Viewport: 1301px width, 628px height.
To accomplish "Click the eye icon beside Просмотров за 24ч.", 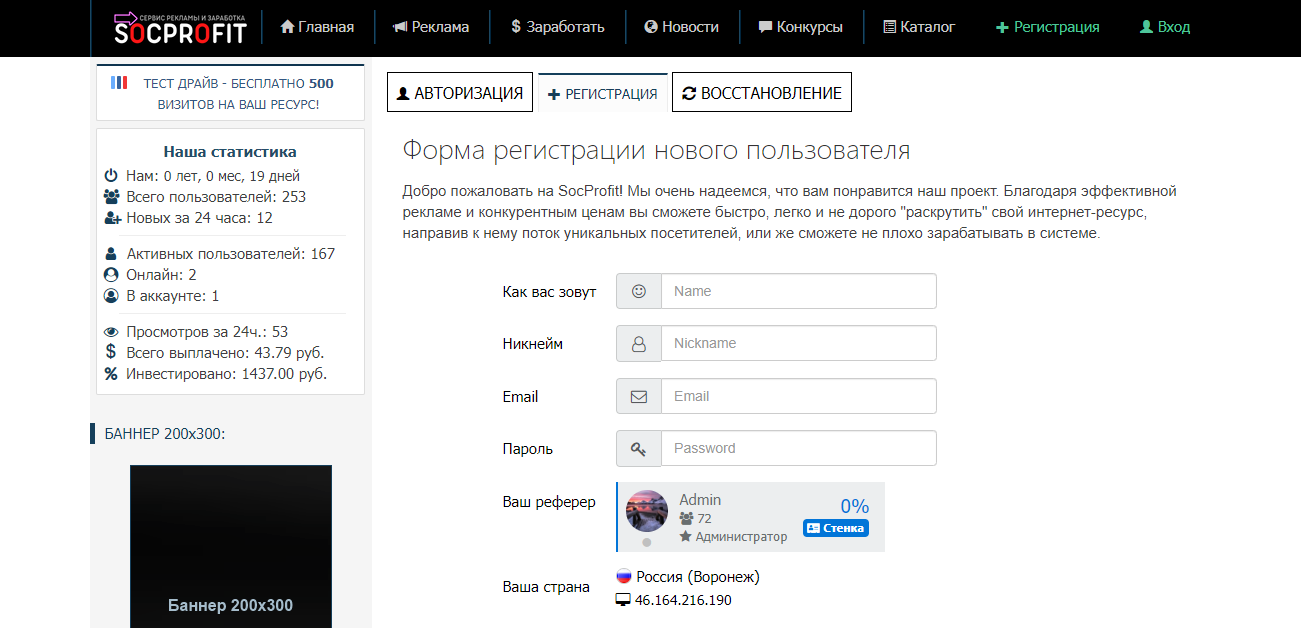I will 111,332.
